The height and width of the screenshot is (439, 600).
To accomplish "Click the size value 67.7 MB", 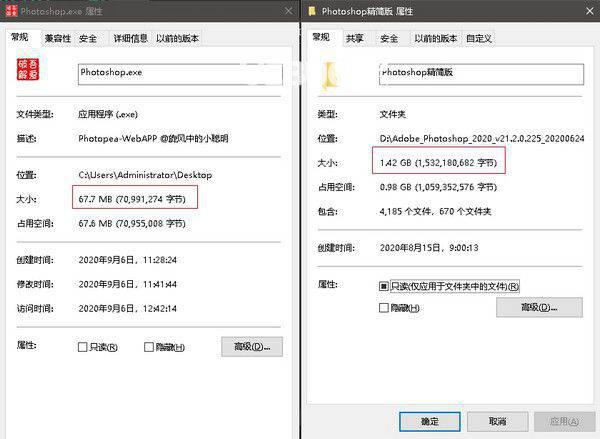I will (x=132, y=199).
